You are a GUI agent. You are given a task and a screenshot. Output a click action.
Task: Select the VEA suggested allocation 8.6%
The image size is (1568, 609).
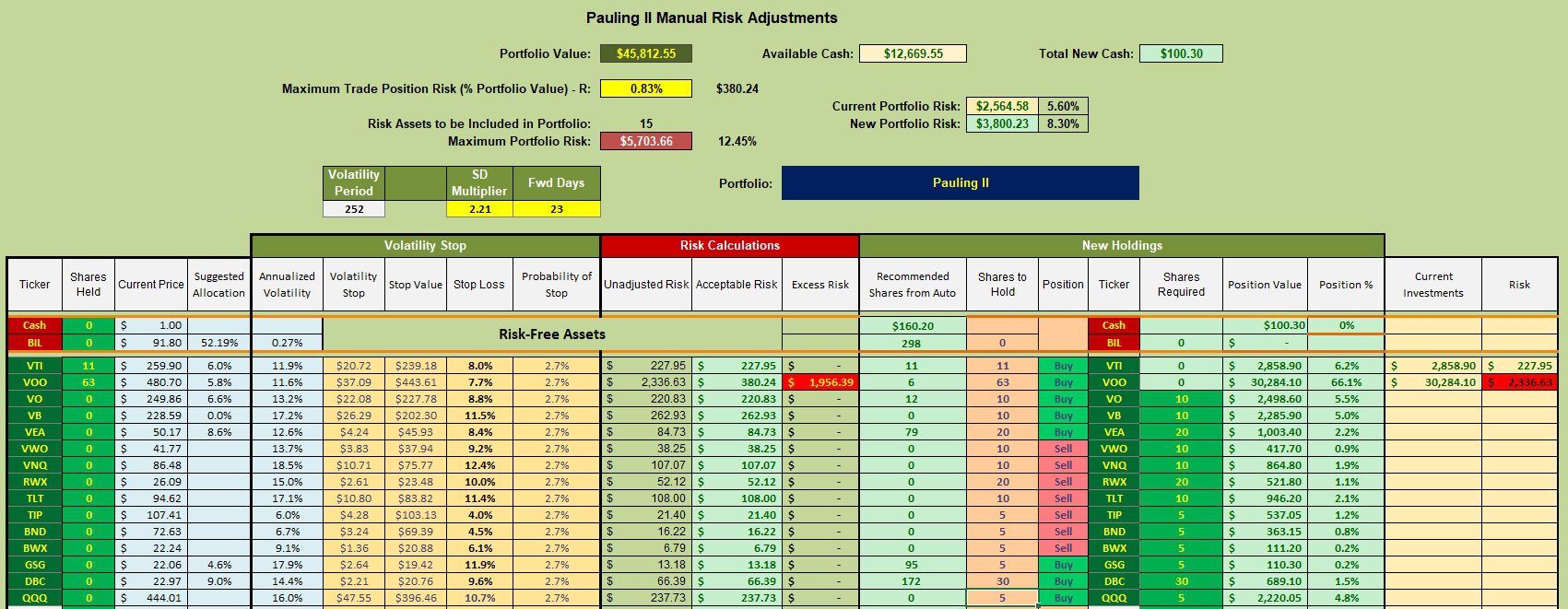click(x=219, y=432)
